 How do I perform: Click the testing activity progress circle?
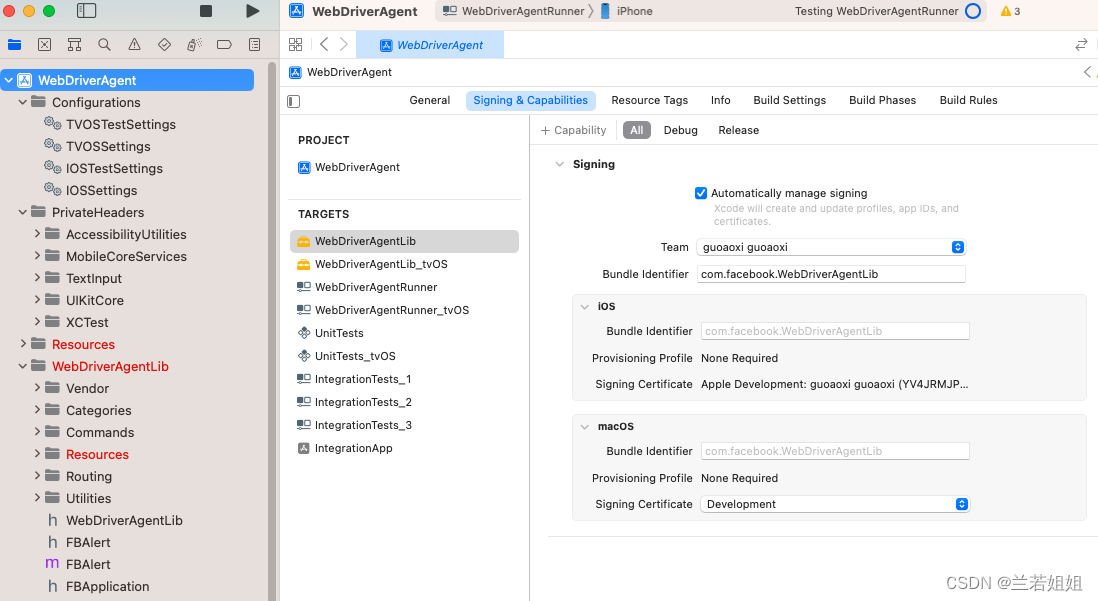pos(973,11)
